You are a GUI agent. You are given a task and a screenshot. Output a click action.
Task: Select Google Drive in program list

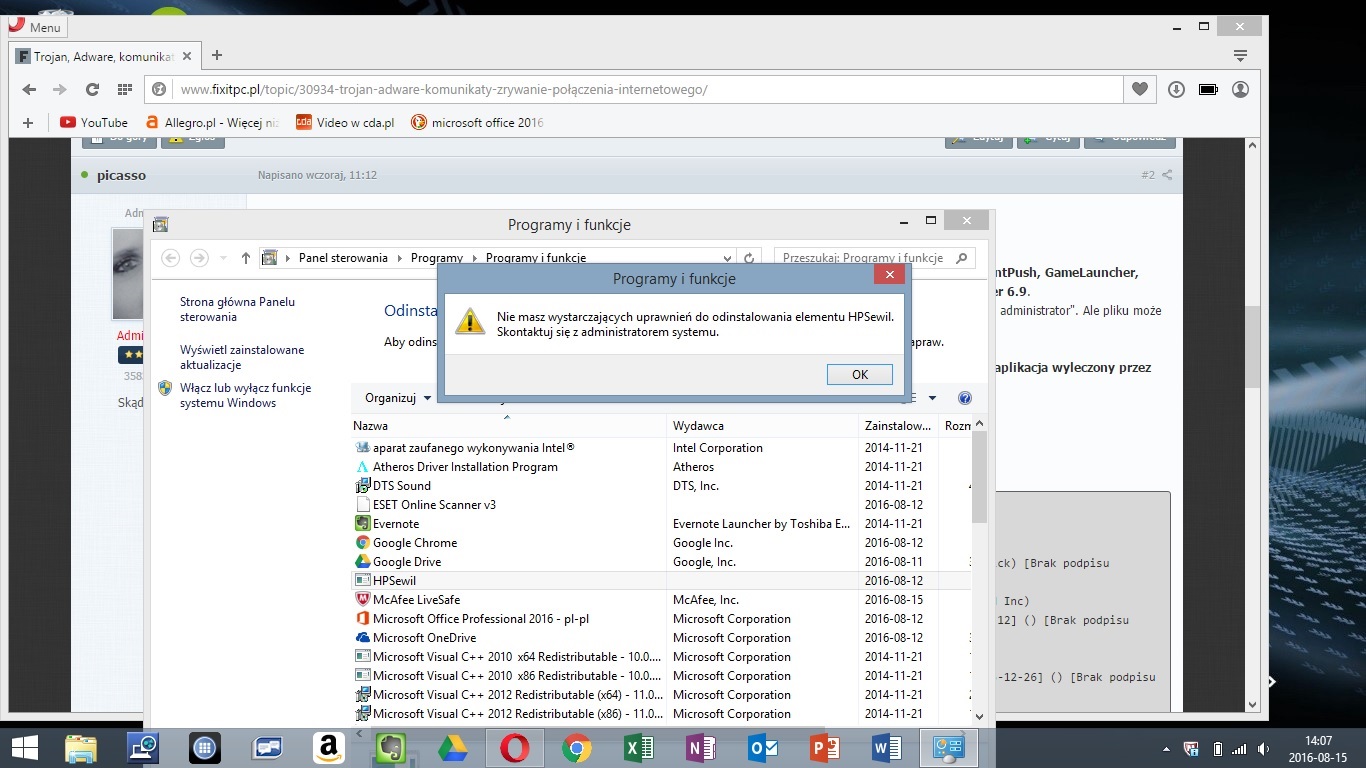click(x=661, y=561)
